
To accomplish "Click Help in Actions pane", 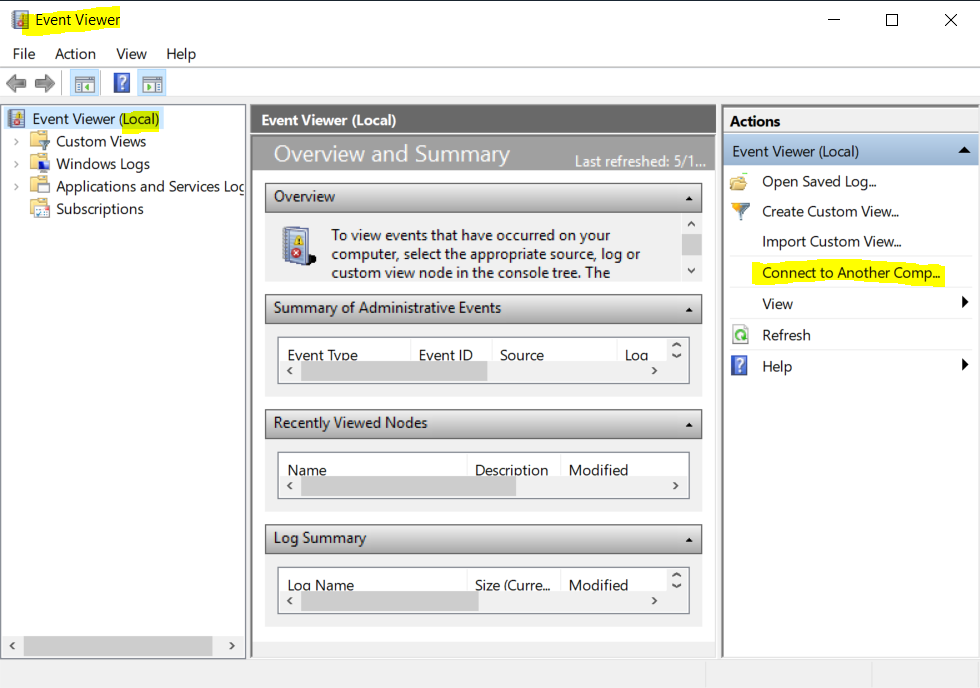I will pyautogui.click(x=777, y=366).
